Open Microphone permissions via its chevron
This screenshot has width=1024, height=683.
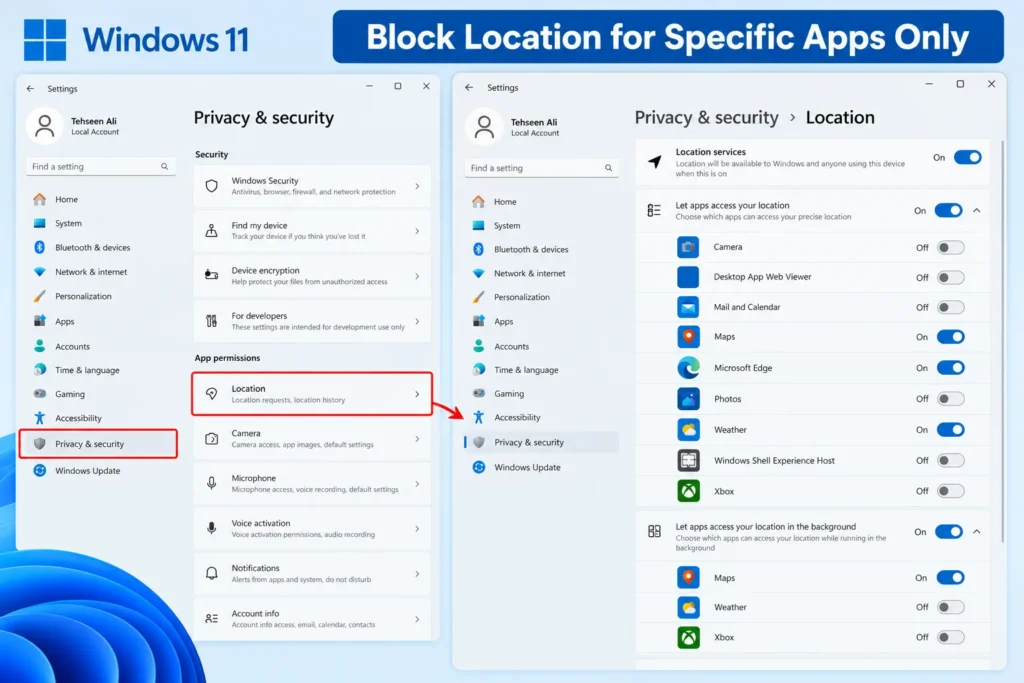417,484
